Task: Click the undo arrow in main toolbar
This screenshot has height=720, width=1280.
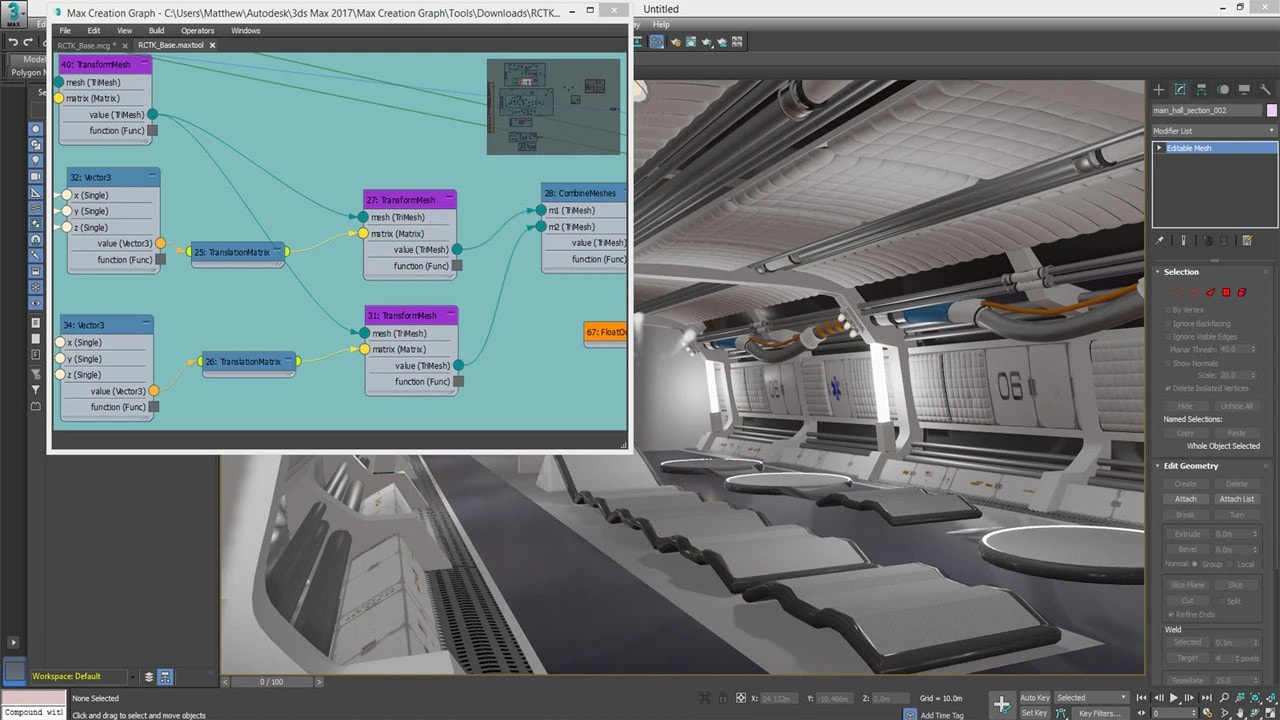Action: pyautogui.click(x=13, y=42)
